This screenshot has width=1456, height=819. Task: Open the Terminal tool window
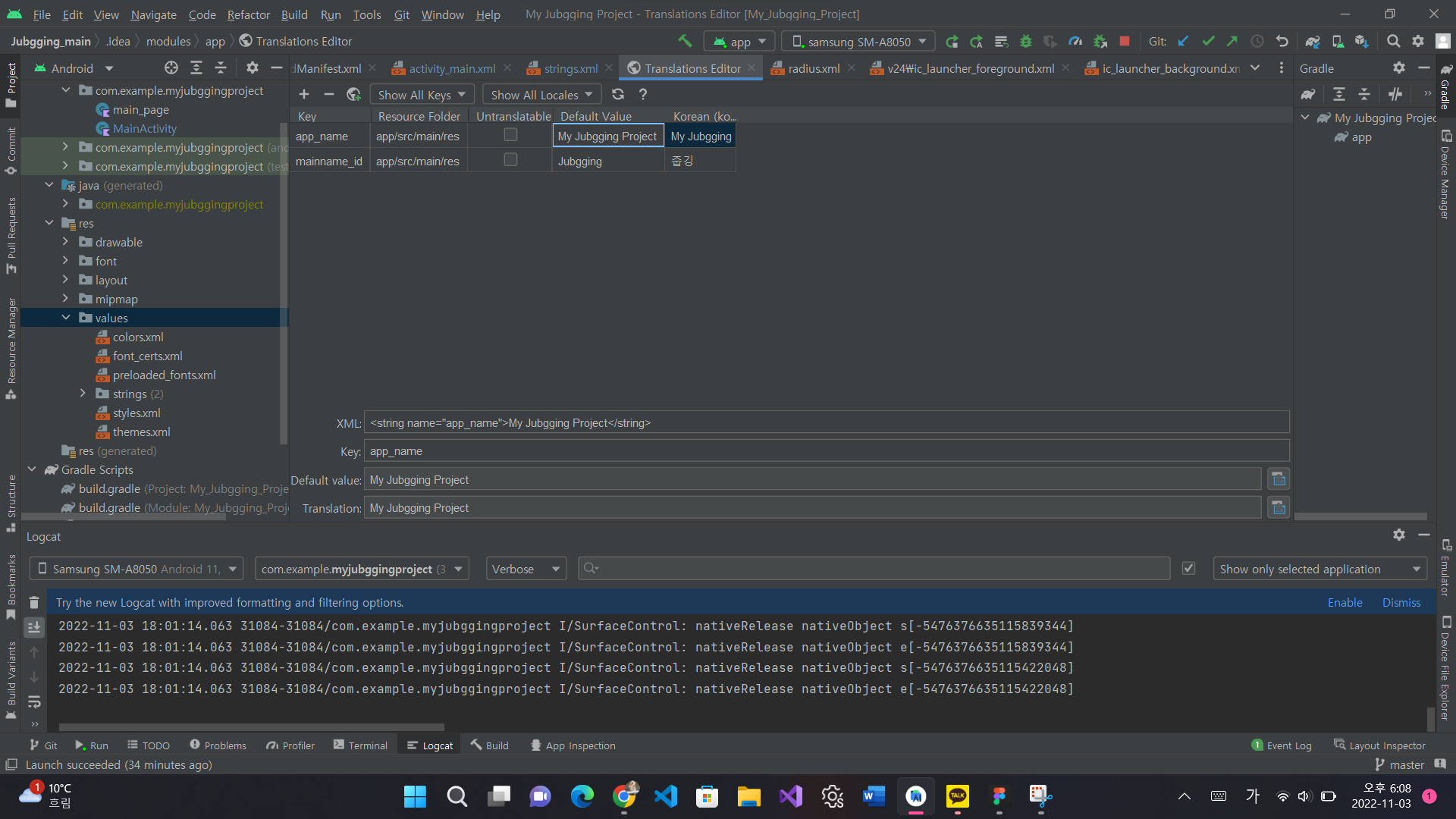click(360, 745)
